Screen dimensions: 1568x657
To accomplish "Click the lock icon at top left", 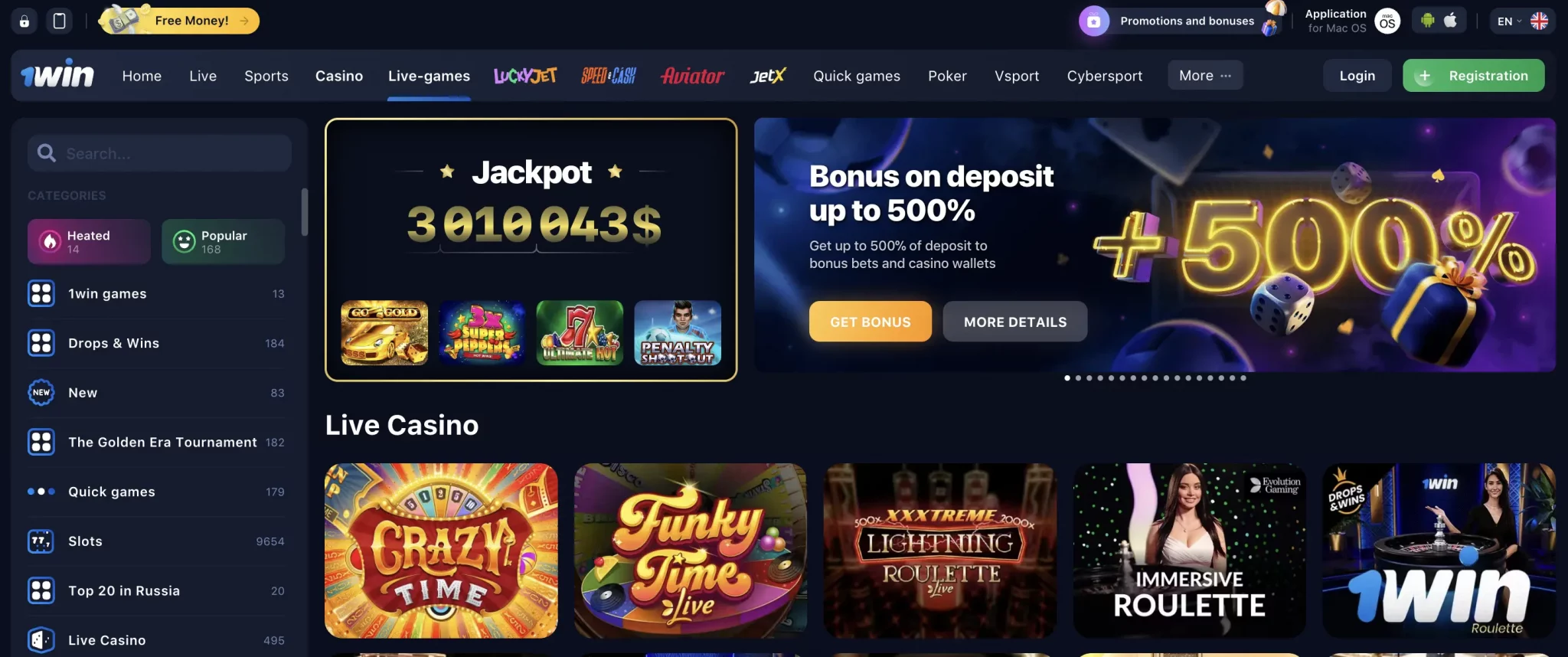I will pos(24,21).
